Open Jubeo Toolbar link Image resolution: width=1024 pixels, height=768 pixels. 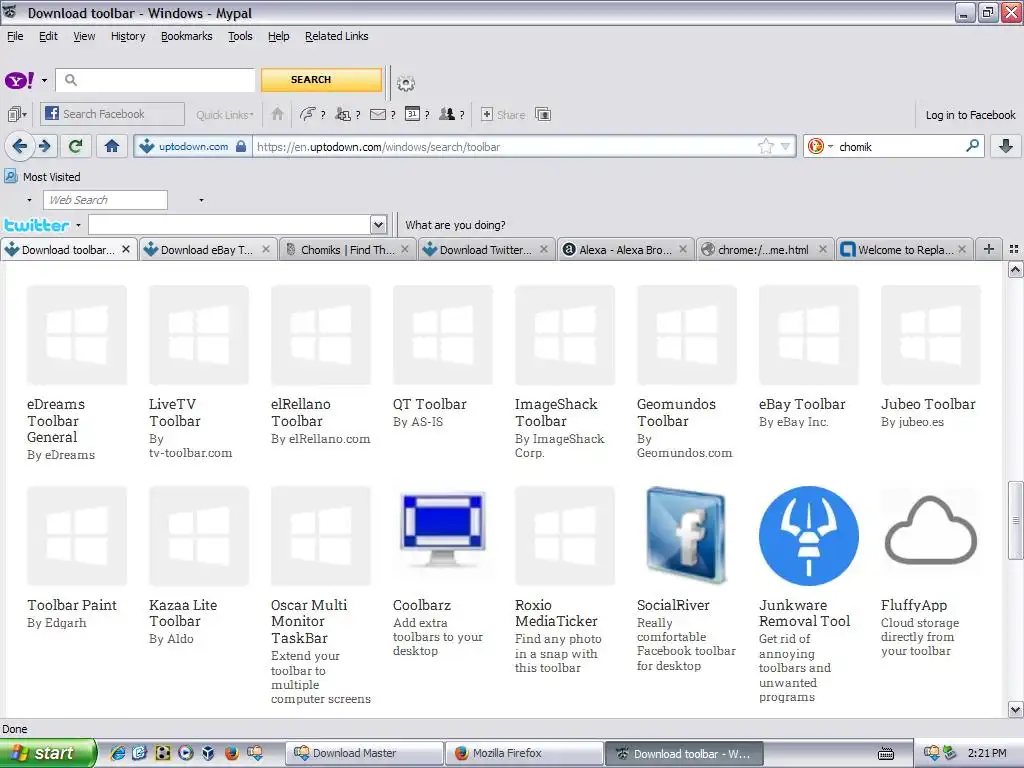coord(928,404)
